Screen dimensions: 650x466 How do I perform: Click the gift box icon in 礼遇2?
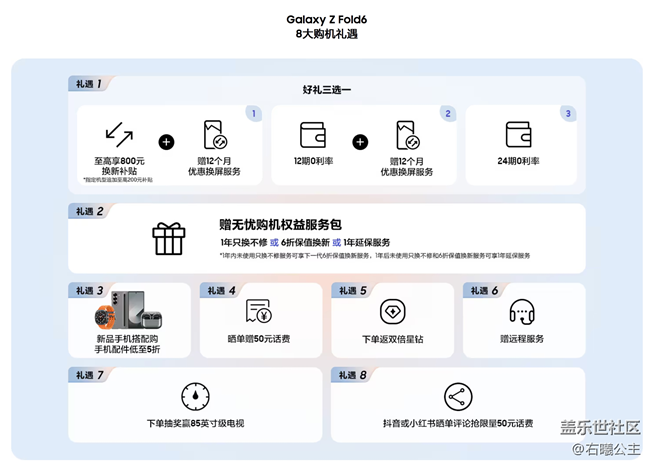point(168,237)
